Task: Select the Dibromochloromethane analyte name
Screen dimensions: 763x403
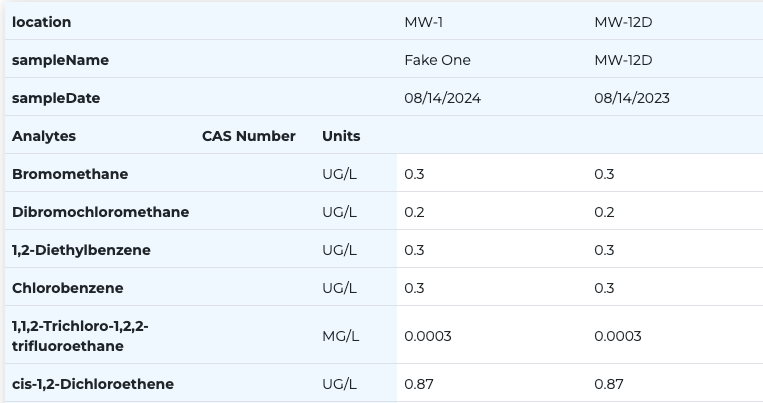Action: pos(100,212)
